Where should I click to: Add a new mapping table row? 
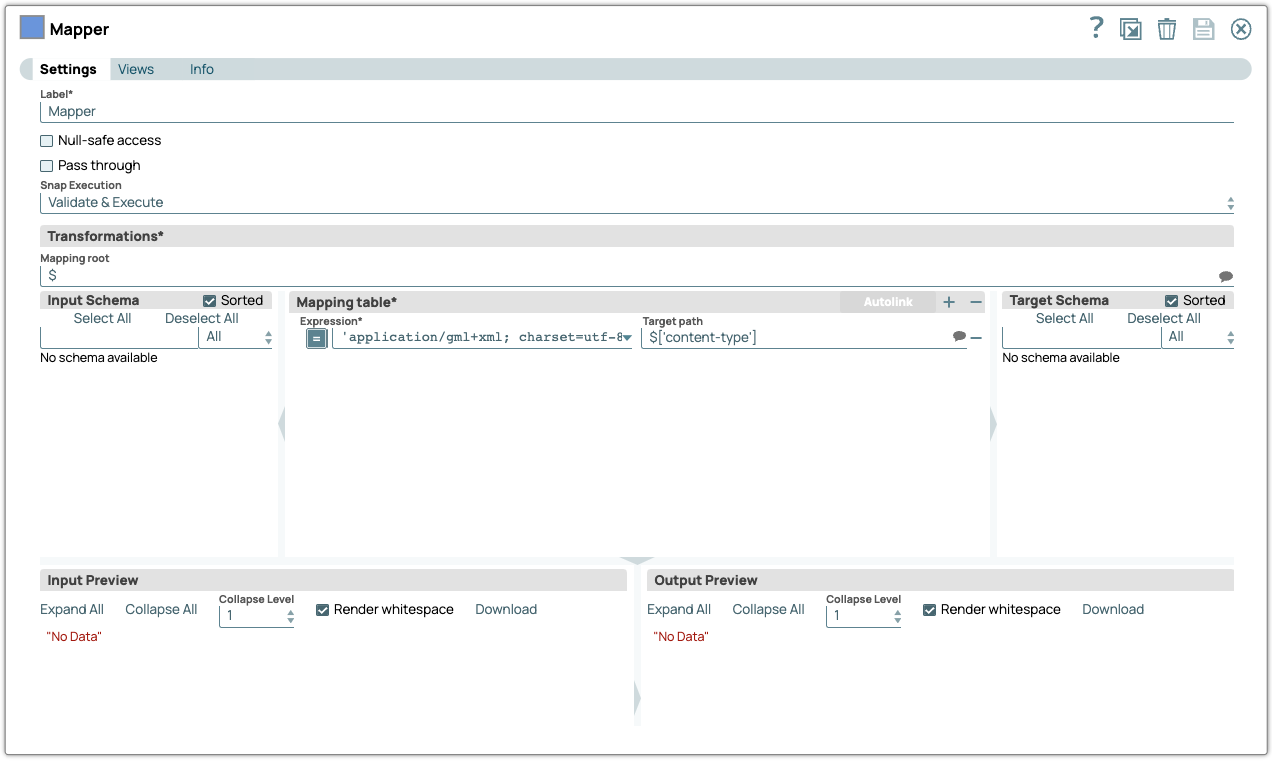tap(948, 300)
